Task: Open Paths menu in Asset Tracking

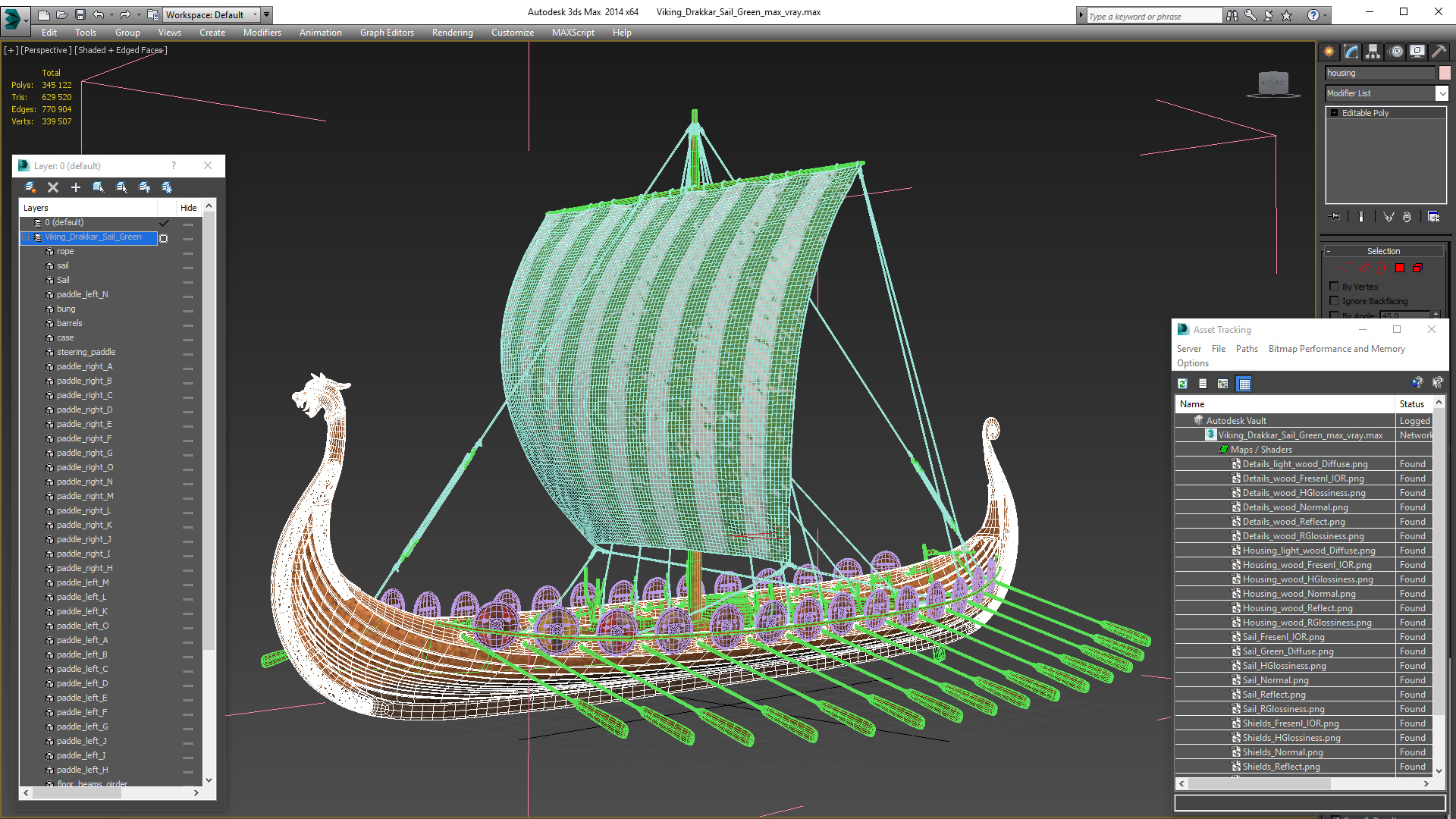Action: click(1247, 349)
